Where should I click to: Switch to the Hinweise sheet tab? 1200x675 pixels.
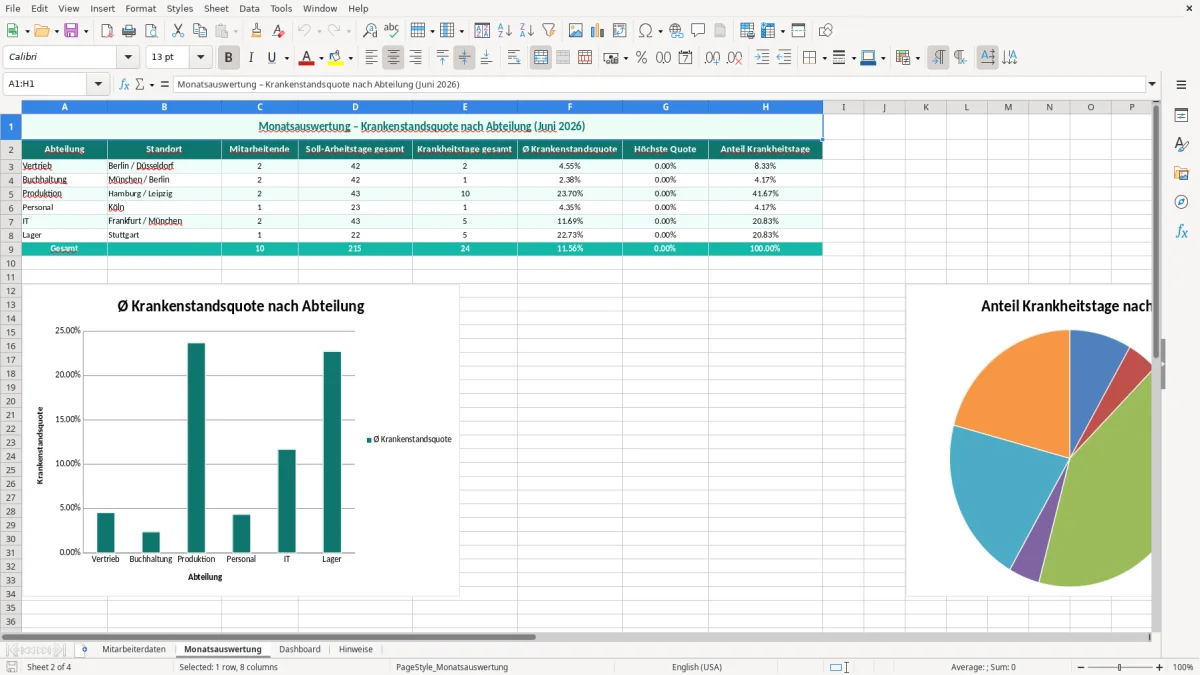click(356, 649)
